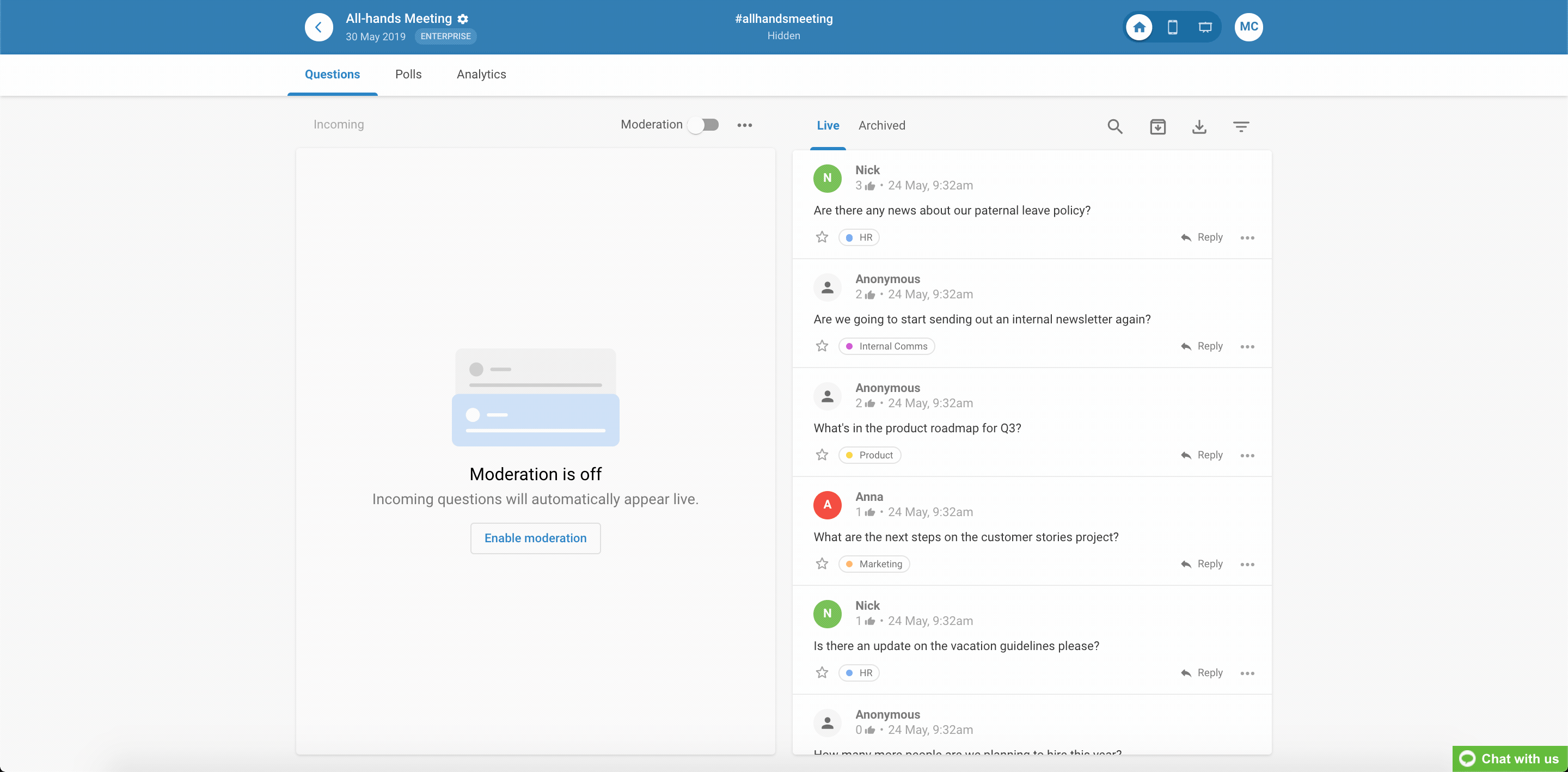Screen dimensions: 1568x772
Task: Open more menu on newsletter question
Action: (1247, 346)
